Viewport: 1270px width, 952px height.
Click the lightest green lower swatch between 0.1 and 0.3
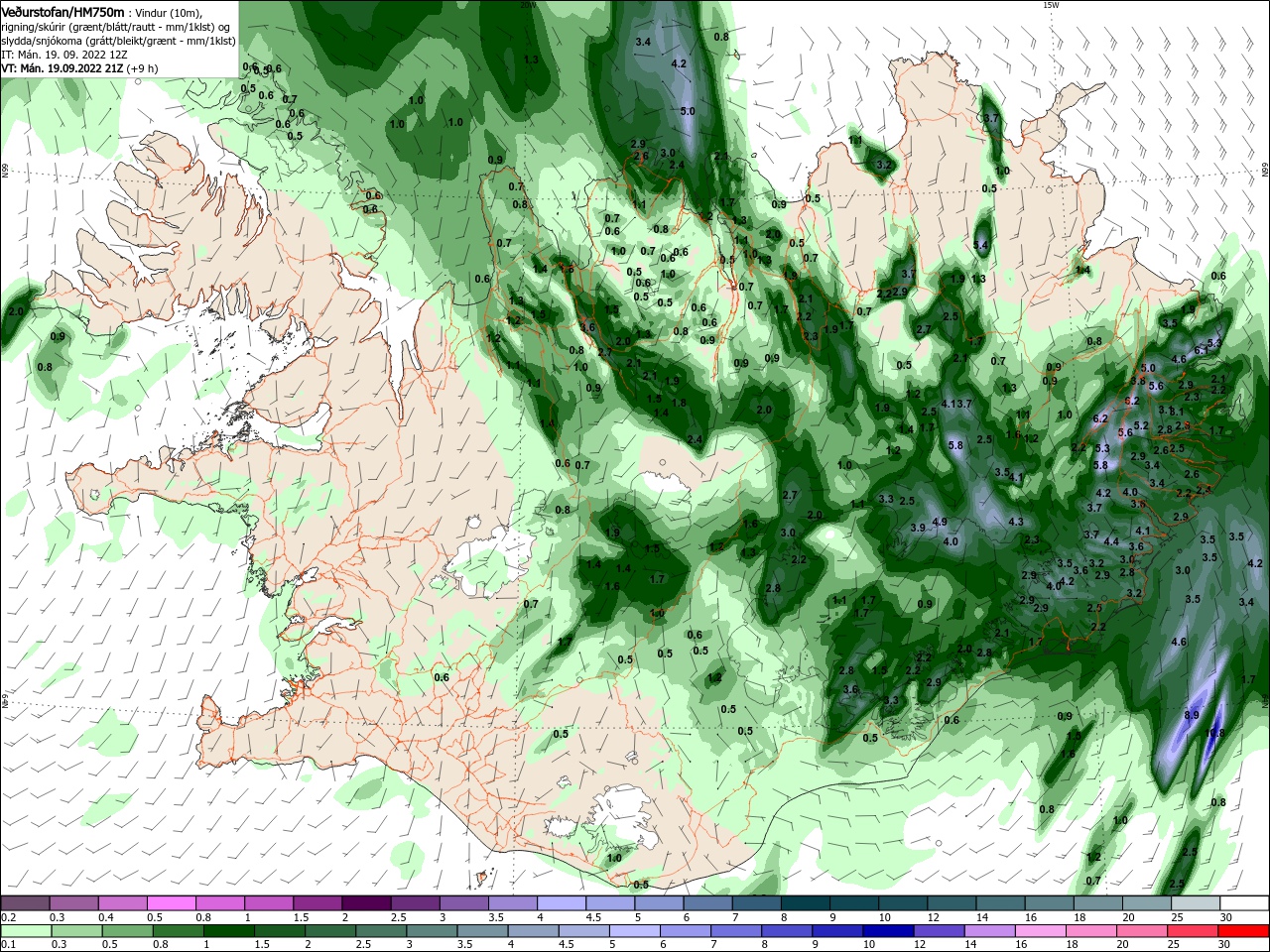pyautogui.click(x=26, y=931)
